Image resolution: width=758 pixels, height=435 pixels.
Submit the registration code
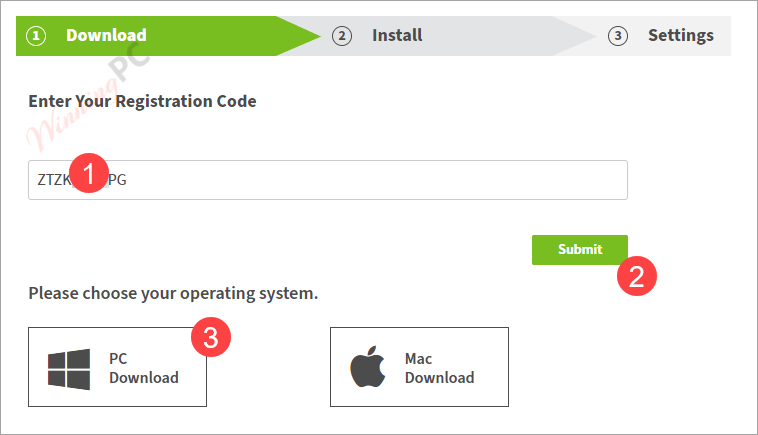tap(580, 250)
